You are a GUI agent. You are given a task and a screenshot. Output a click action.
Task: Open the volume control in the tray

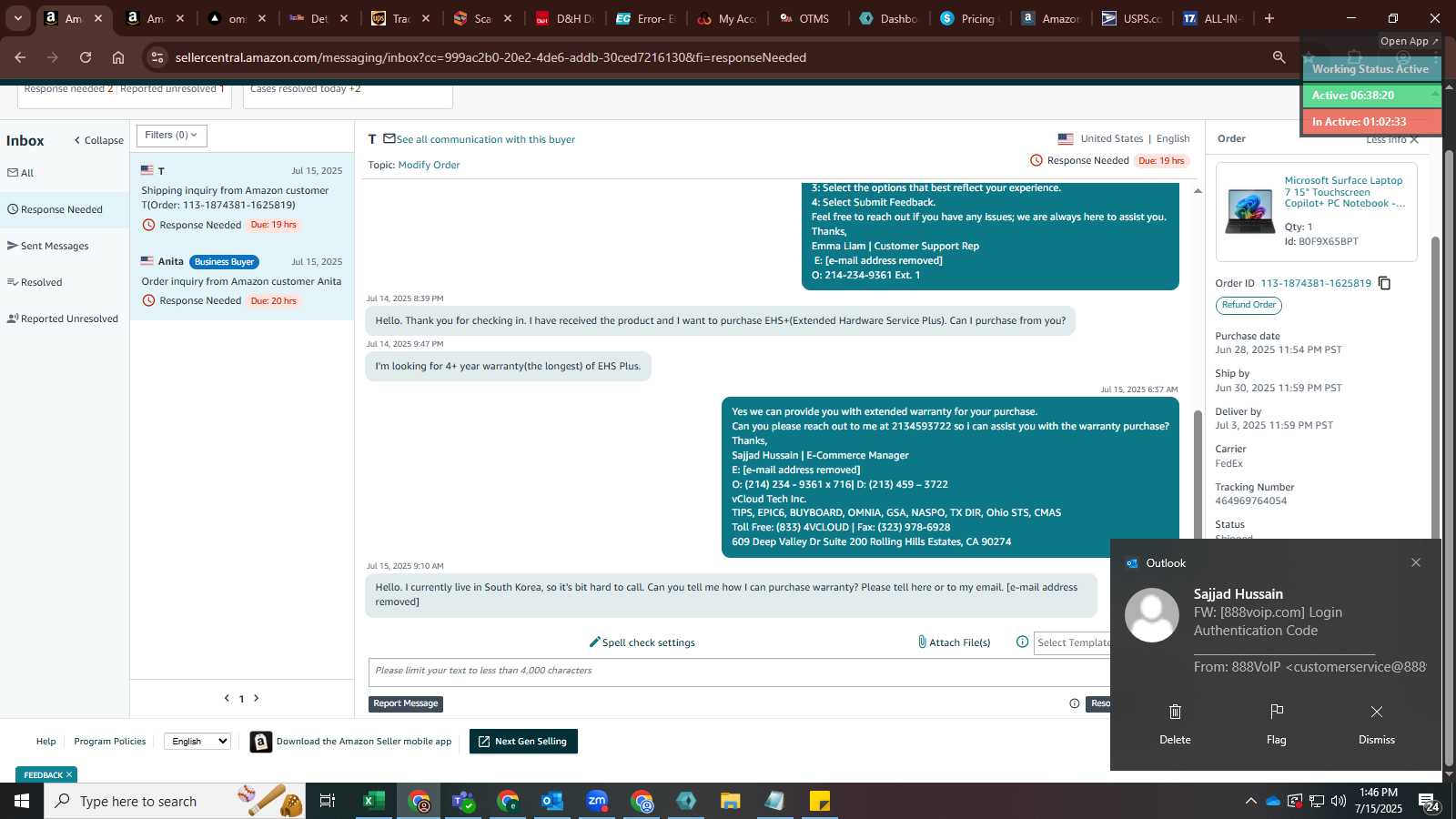pyautogui.click(x=1339, y=801)
